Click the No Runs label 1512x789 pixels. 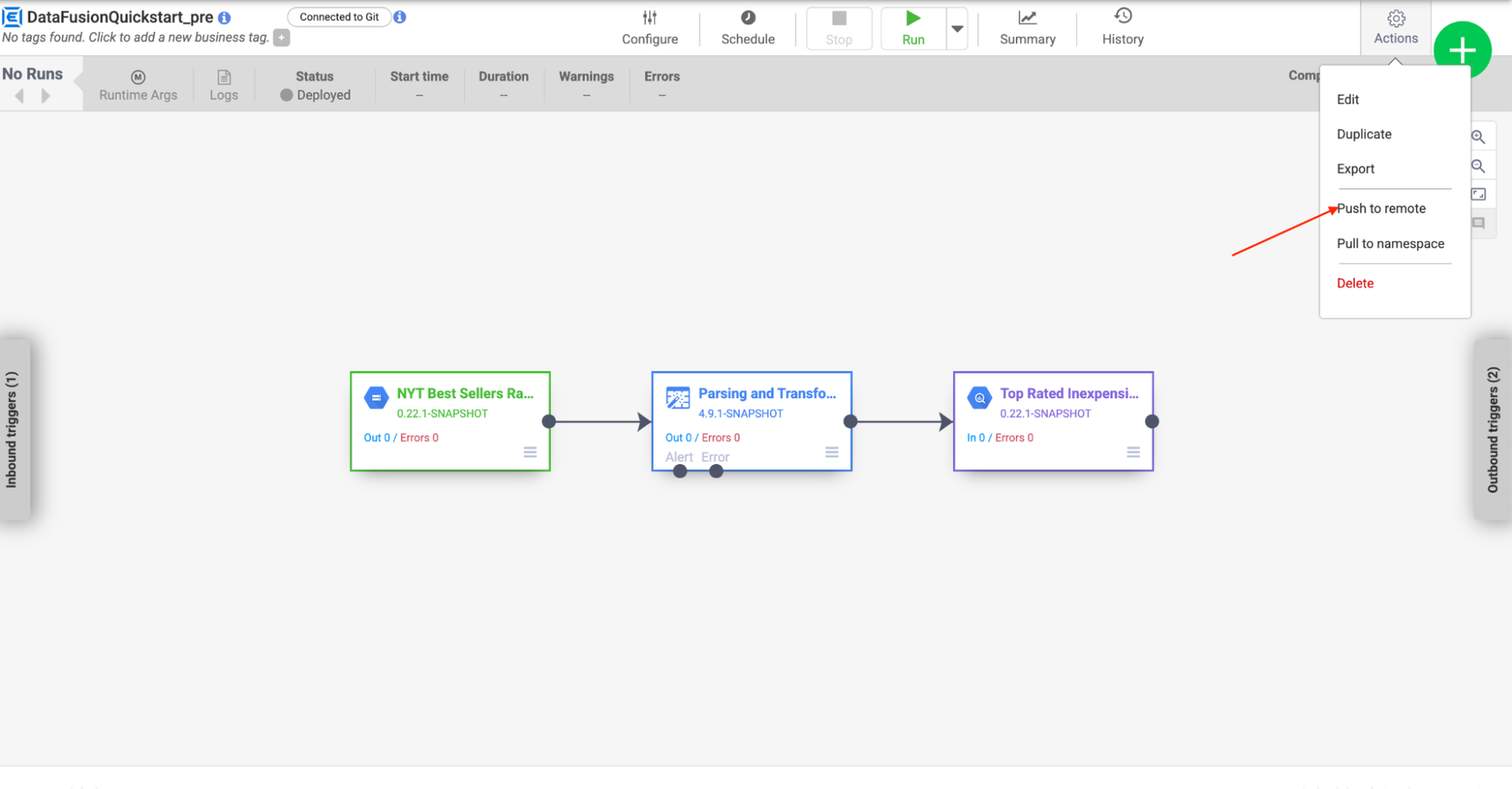[x=33, y=74]
